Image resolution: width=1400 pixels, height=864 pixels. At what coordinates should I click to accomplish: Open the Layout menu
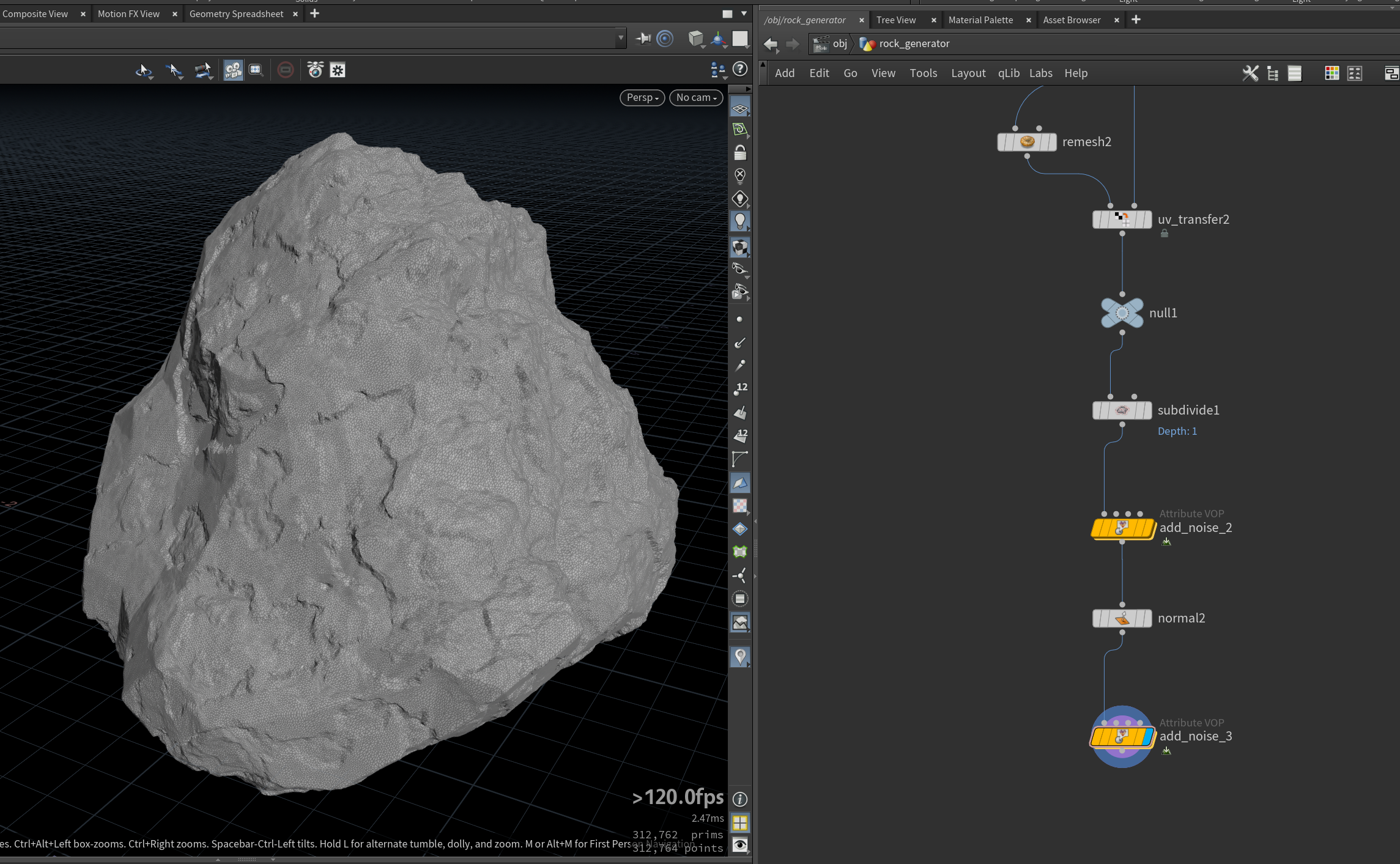tap(968, 73)
